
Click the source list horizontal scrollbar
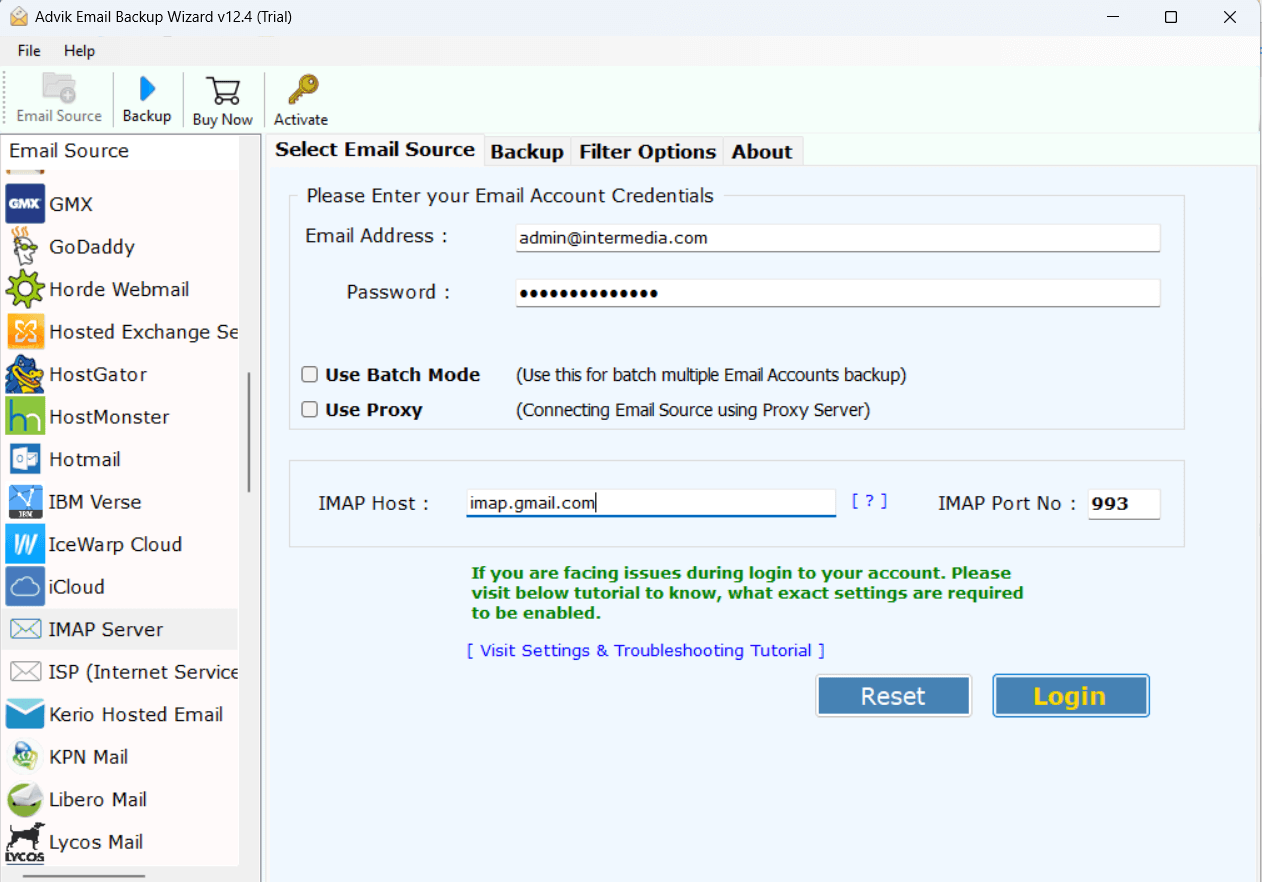point(84,877)
